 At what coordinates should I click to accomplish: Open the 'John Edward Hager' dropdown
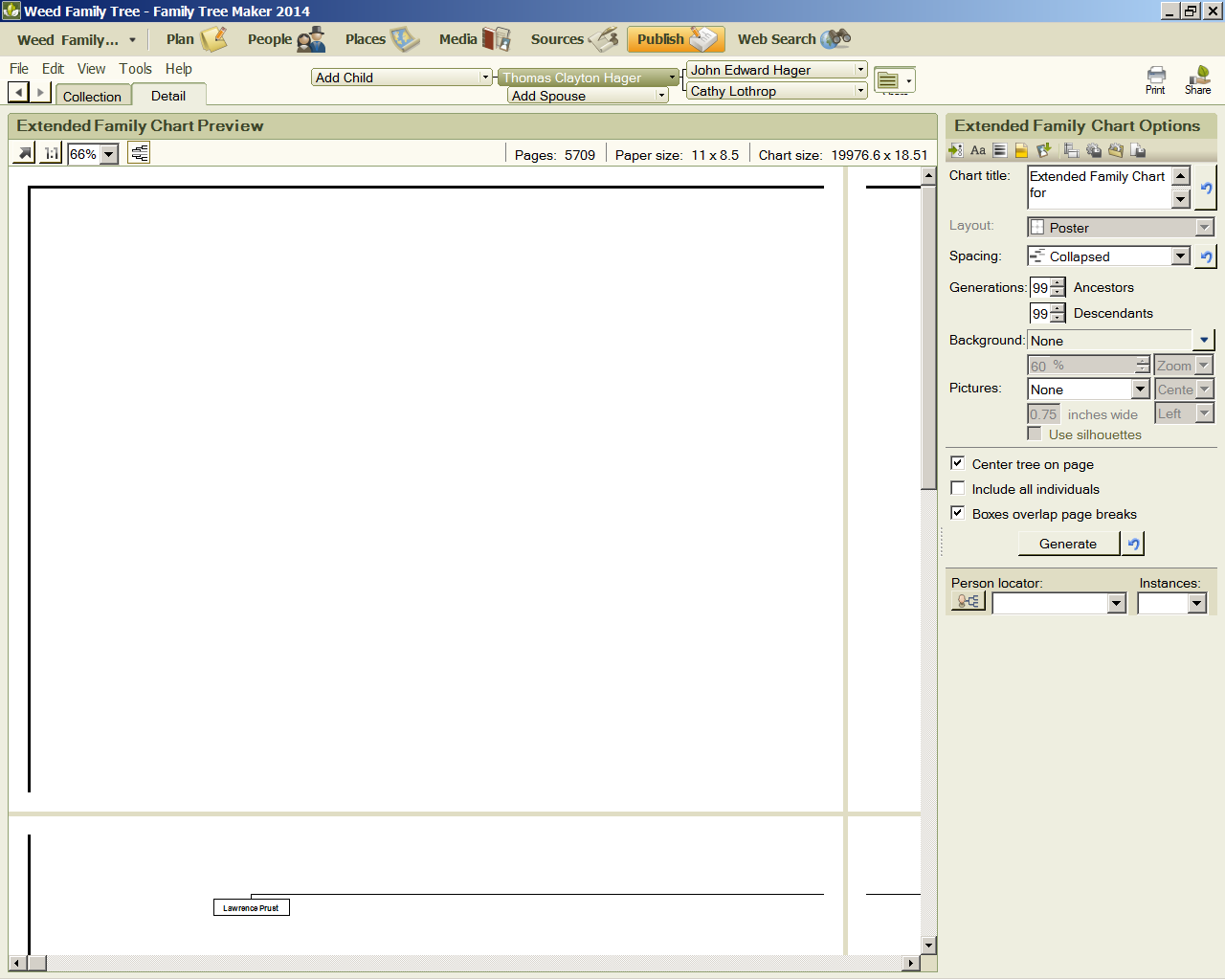(860, 70)
